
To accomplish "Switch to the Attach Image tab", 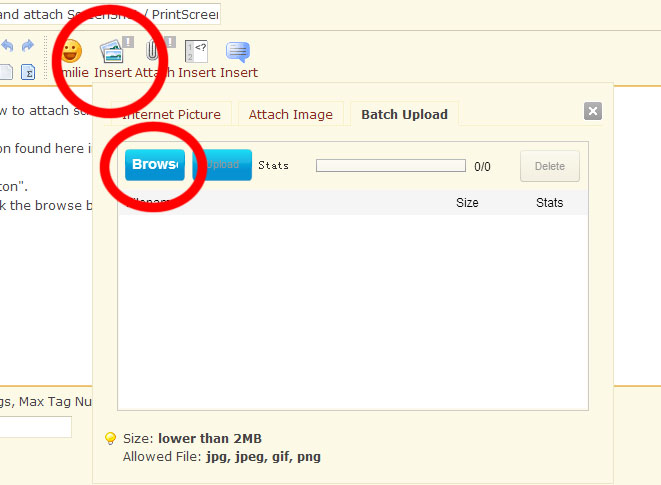I will coord(290,114).
